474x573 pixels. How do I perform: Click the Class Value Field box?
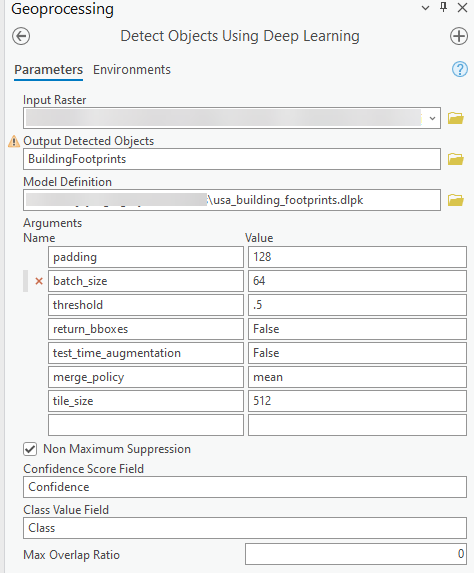[x=245, y=528]
